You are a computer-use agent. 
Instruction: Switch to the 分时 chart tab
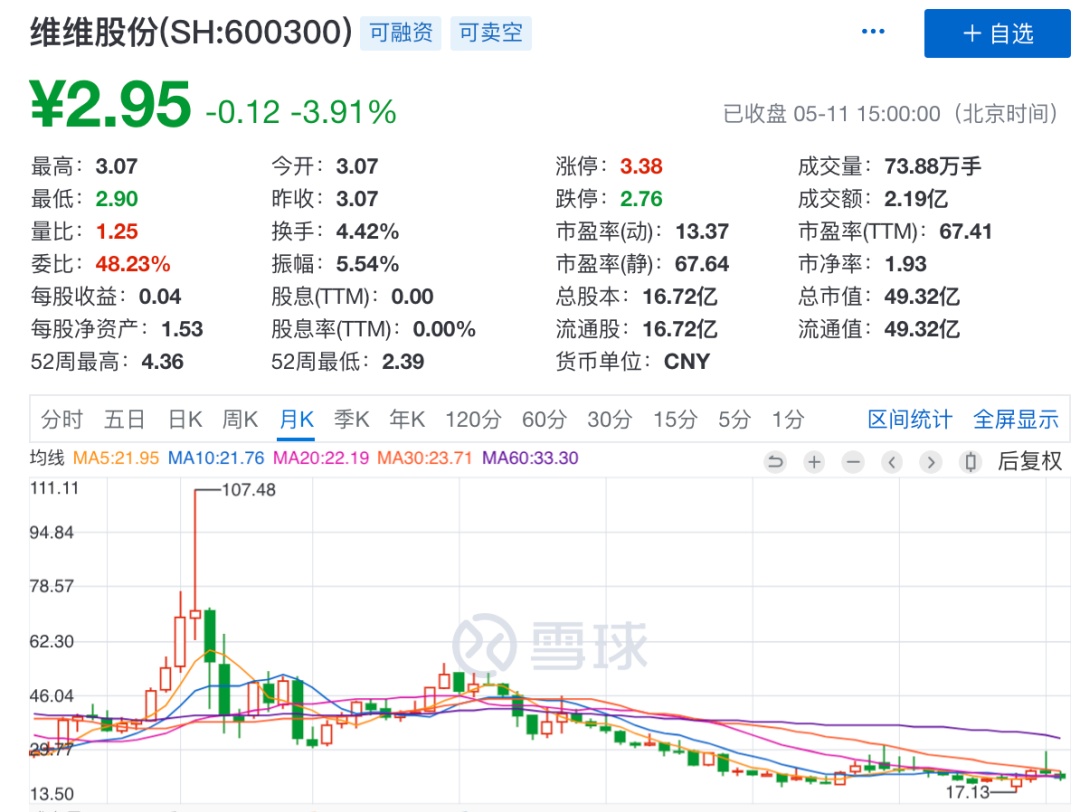point(63,420)
